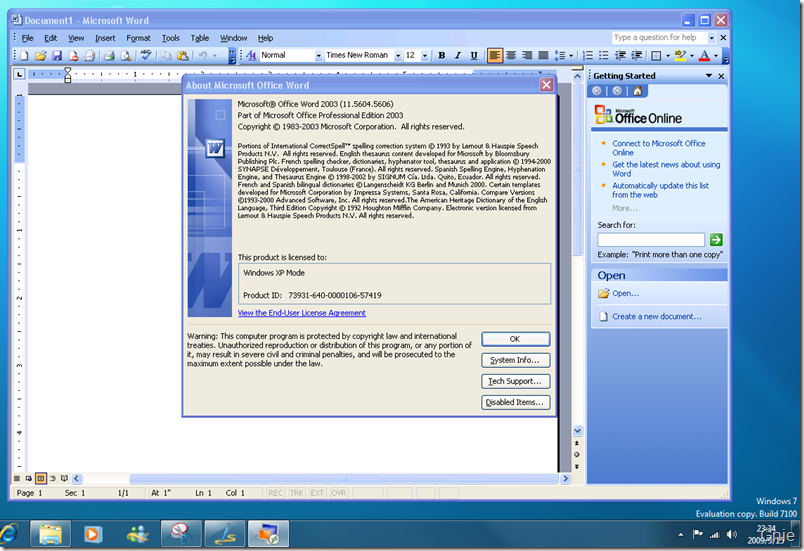The width and height of the screenshot is (804, 551).
Task: Click OK in the About dialog
Action: [x=515, y=339]
